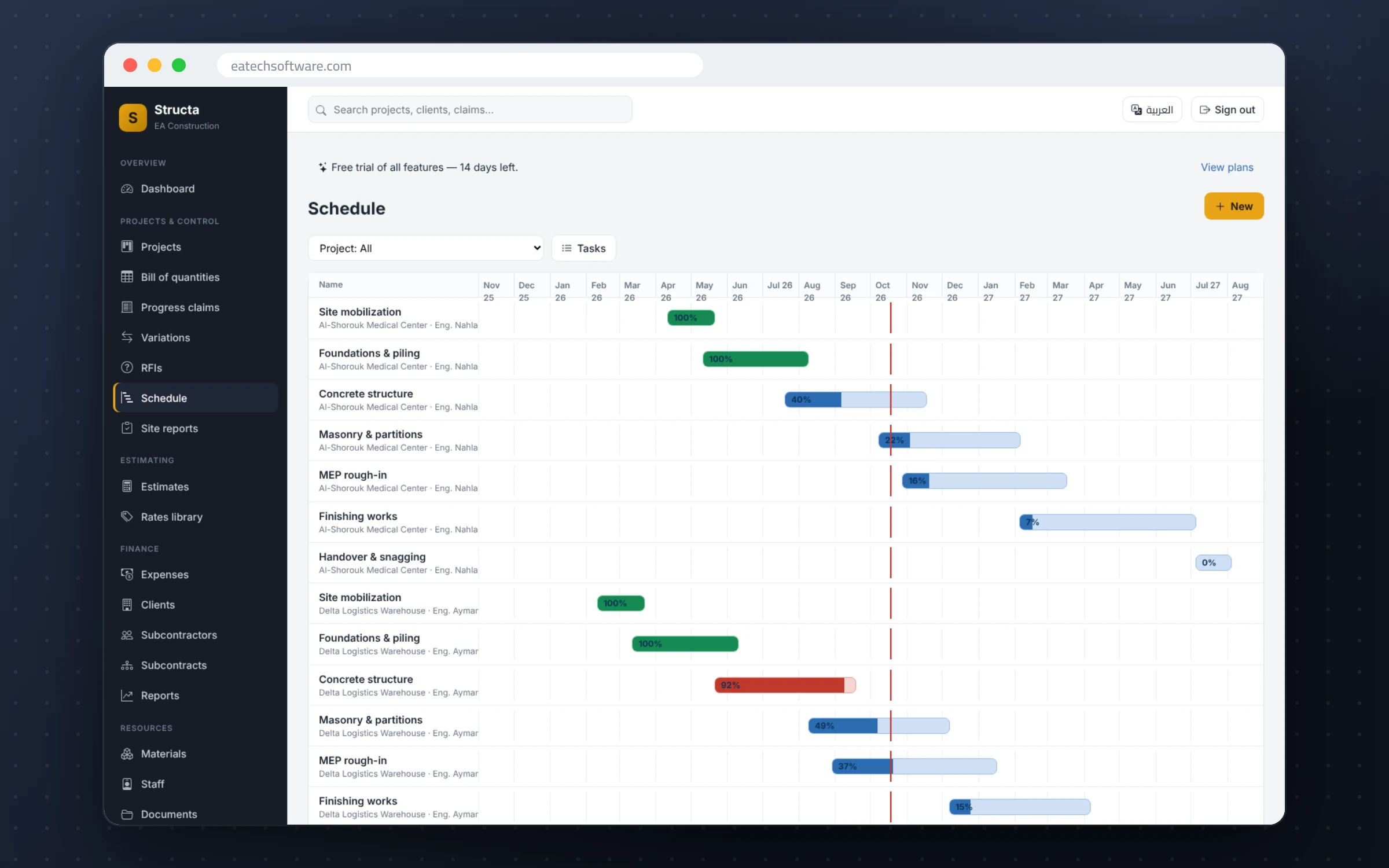Click the Structa logo badge

click(133, 117)
